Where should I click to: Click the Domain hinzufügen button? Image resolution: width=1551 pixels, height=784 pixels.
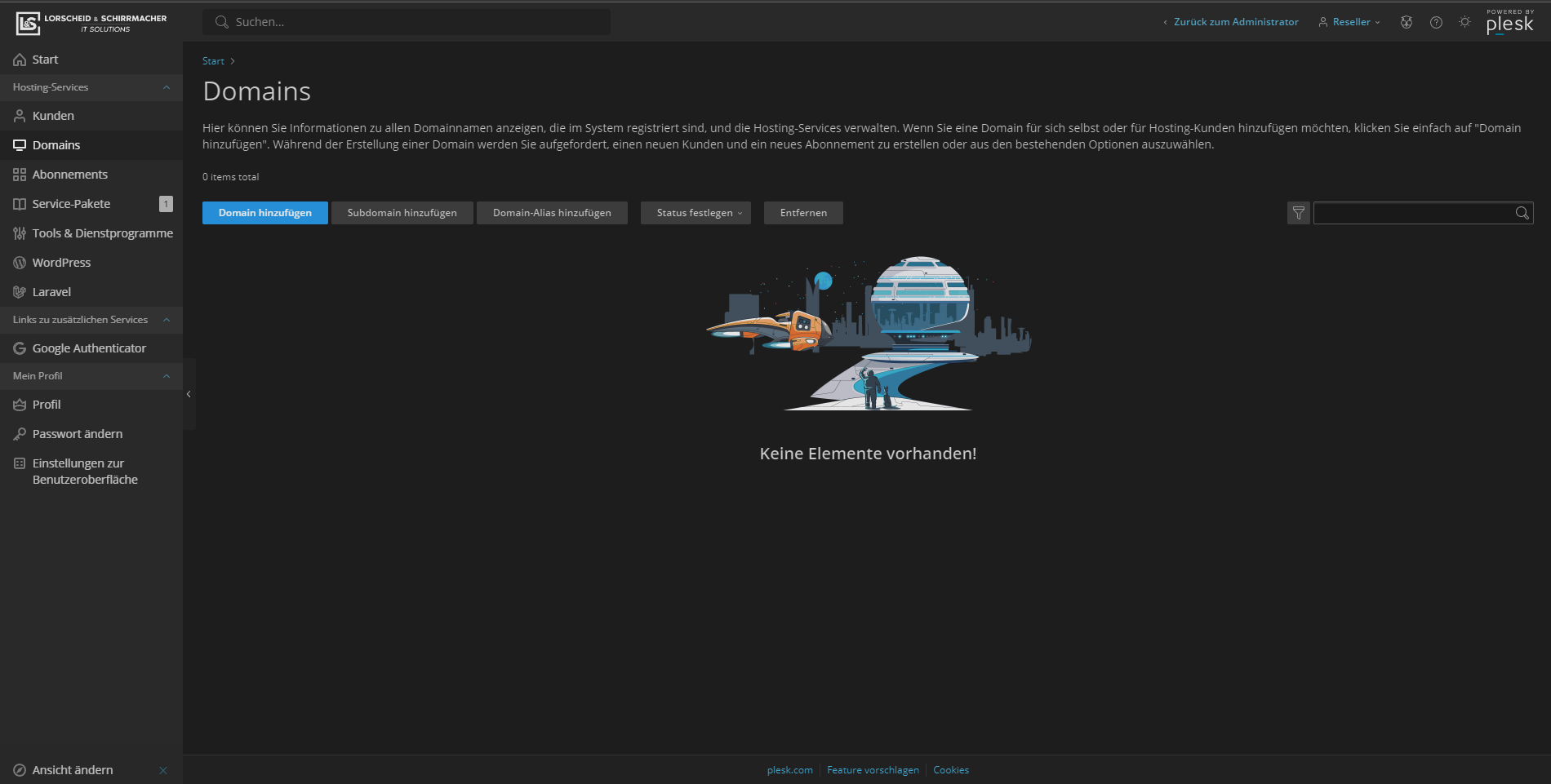pos(264,213)
